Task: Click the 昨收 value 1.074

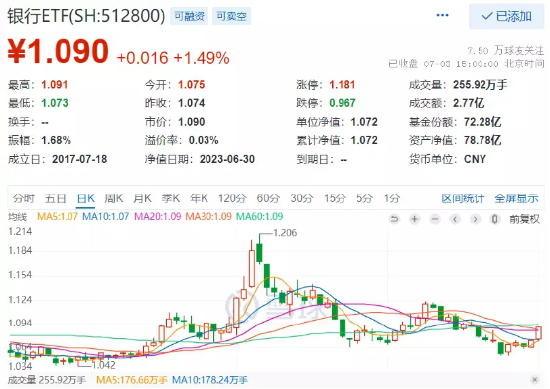Action: [x=192, y=103]
